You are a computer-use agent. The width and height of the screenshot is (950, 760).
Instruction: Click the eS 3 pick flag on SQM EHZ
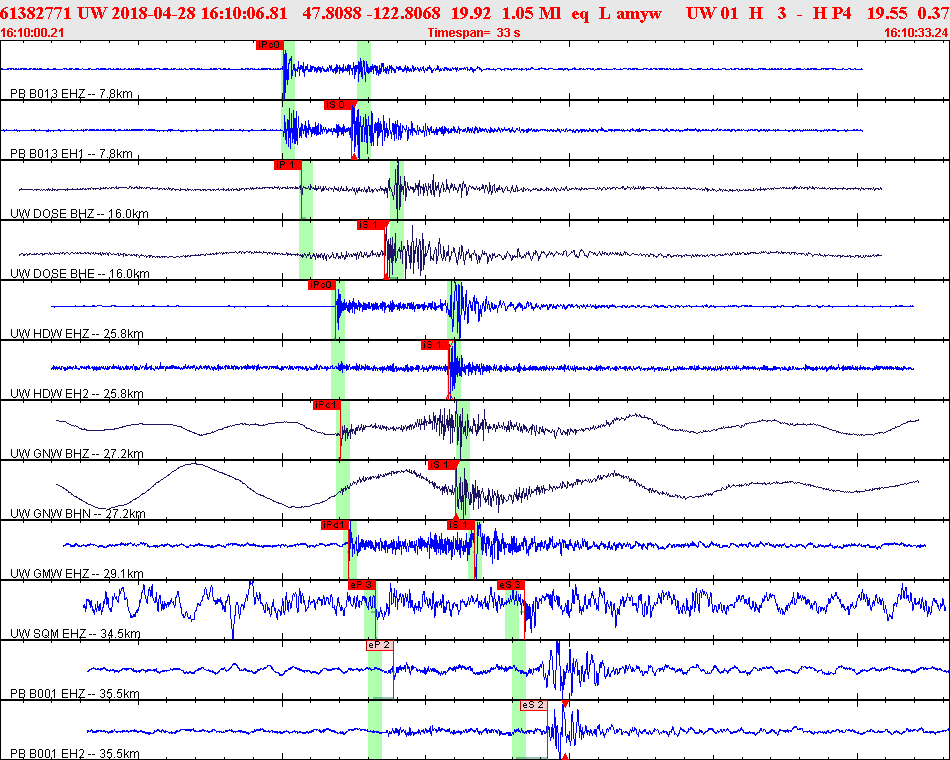click(x=510, y=585)
